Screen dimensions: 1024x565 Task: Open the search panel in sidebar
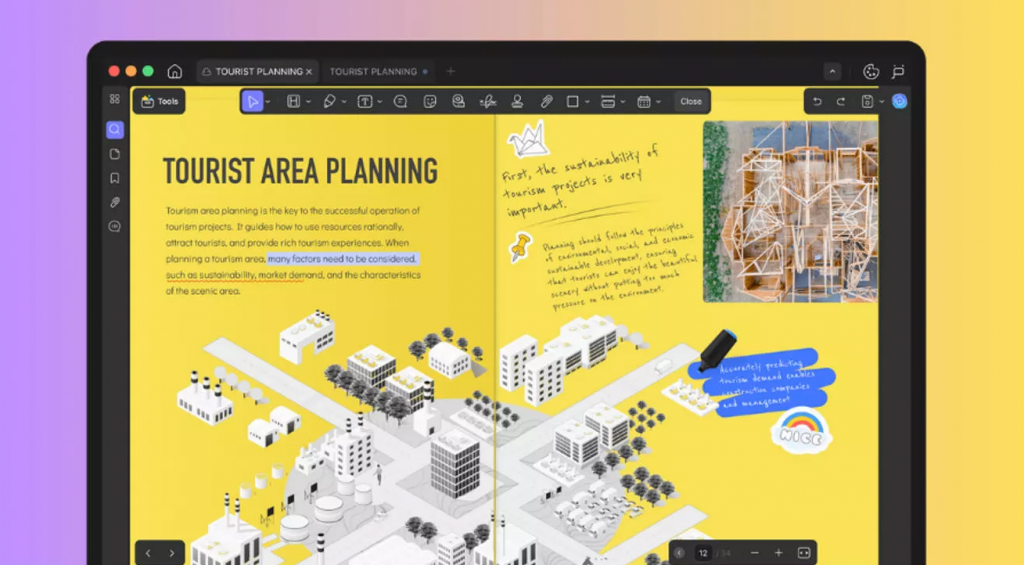click(115, 129)
